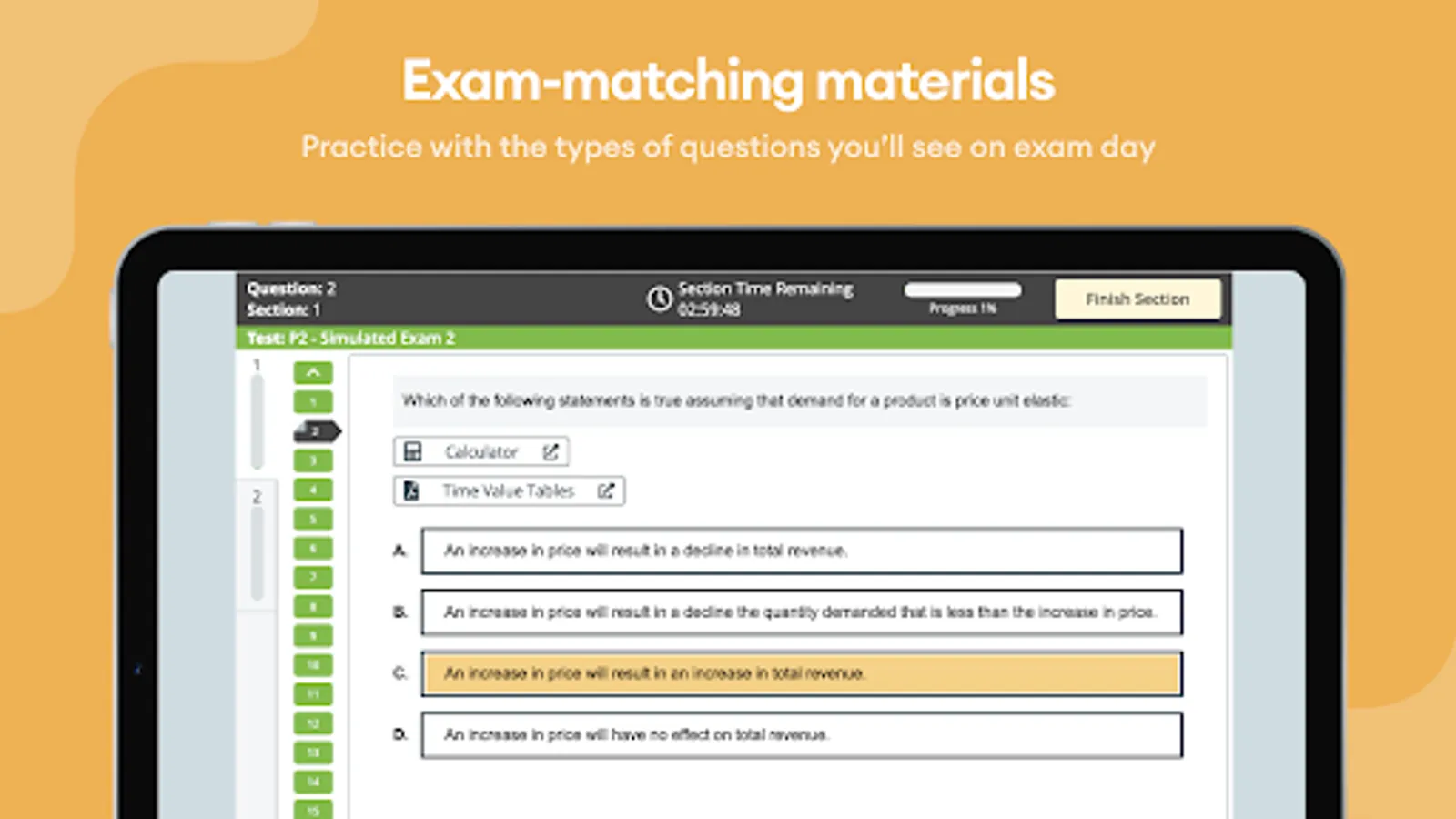Go to question 1 in the navigator
Viewport: 1456px width, 819px height.
(313, 402)
